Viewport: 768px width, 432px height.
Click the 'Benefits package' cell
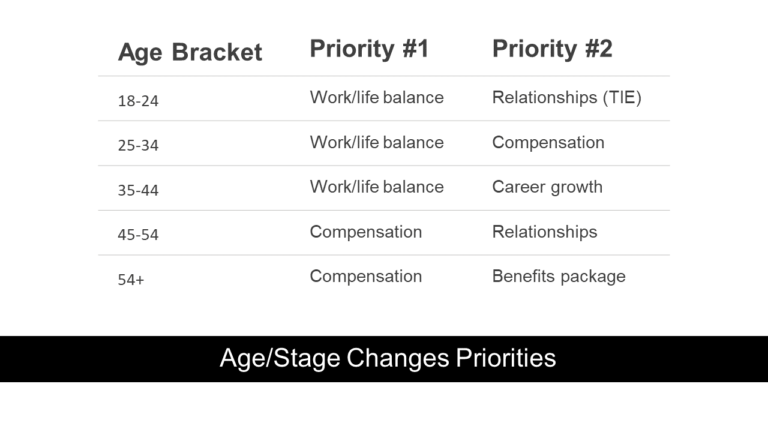tap(558, 276)
